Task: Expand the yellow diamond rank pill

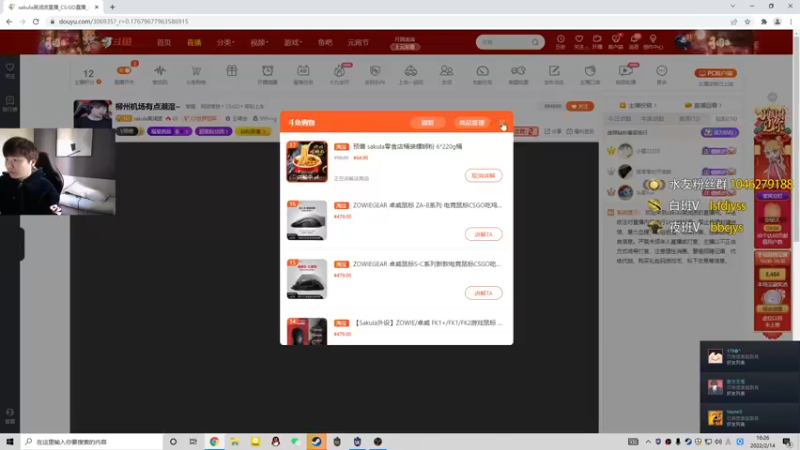Action: pos(254,131)
